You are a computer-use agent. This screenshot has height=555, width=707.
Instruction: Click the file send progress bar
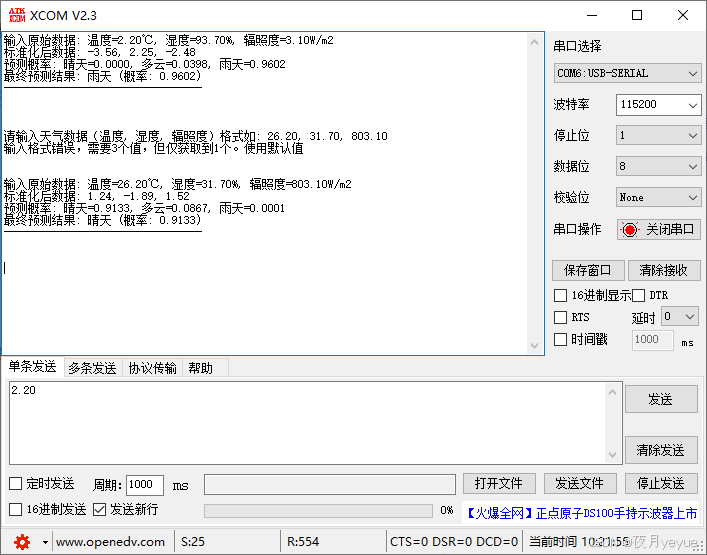click(x=318, y=511)
